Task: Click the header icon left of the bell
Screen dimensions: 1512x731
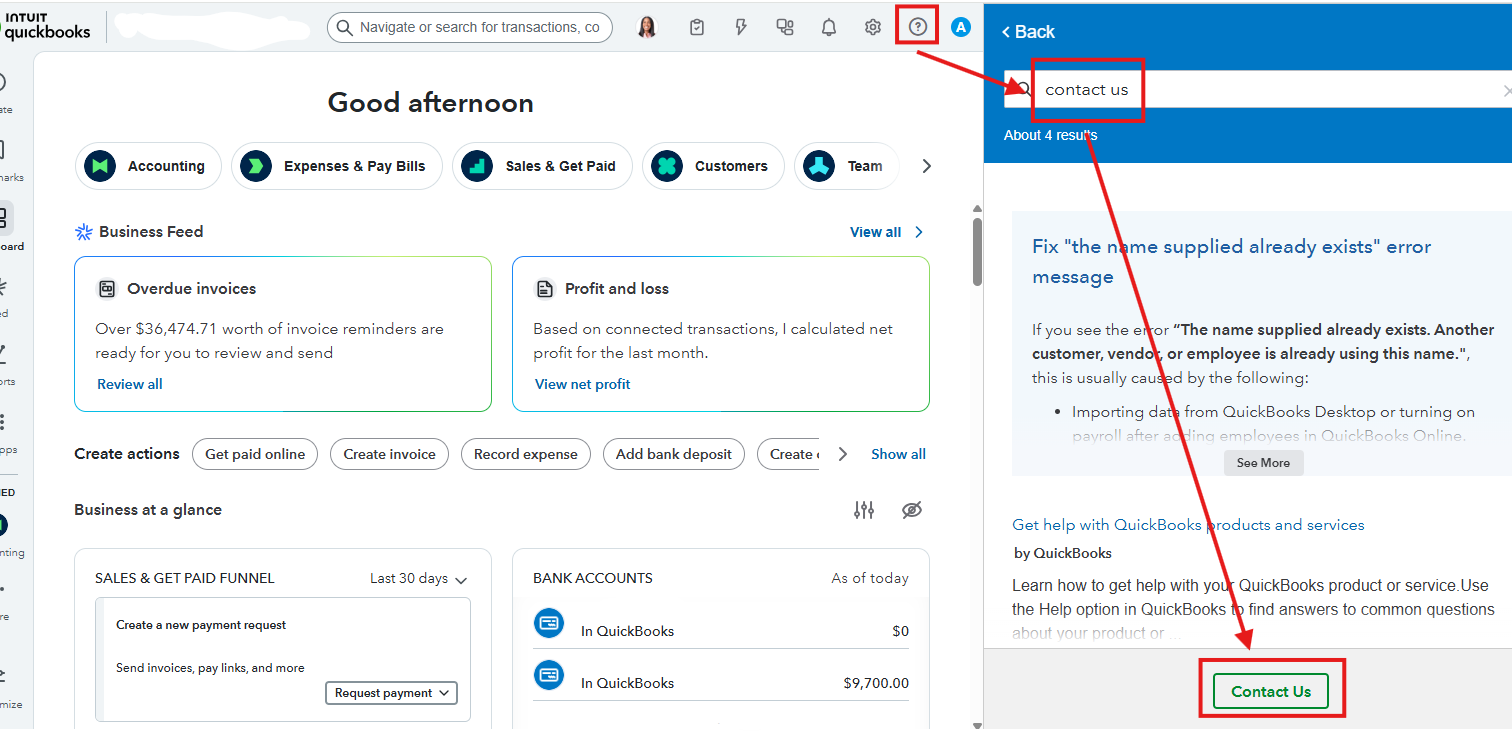Action: click(x=785, y=27)
